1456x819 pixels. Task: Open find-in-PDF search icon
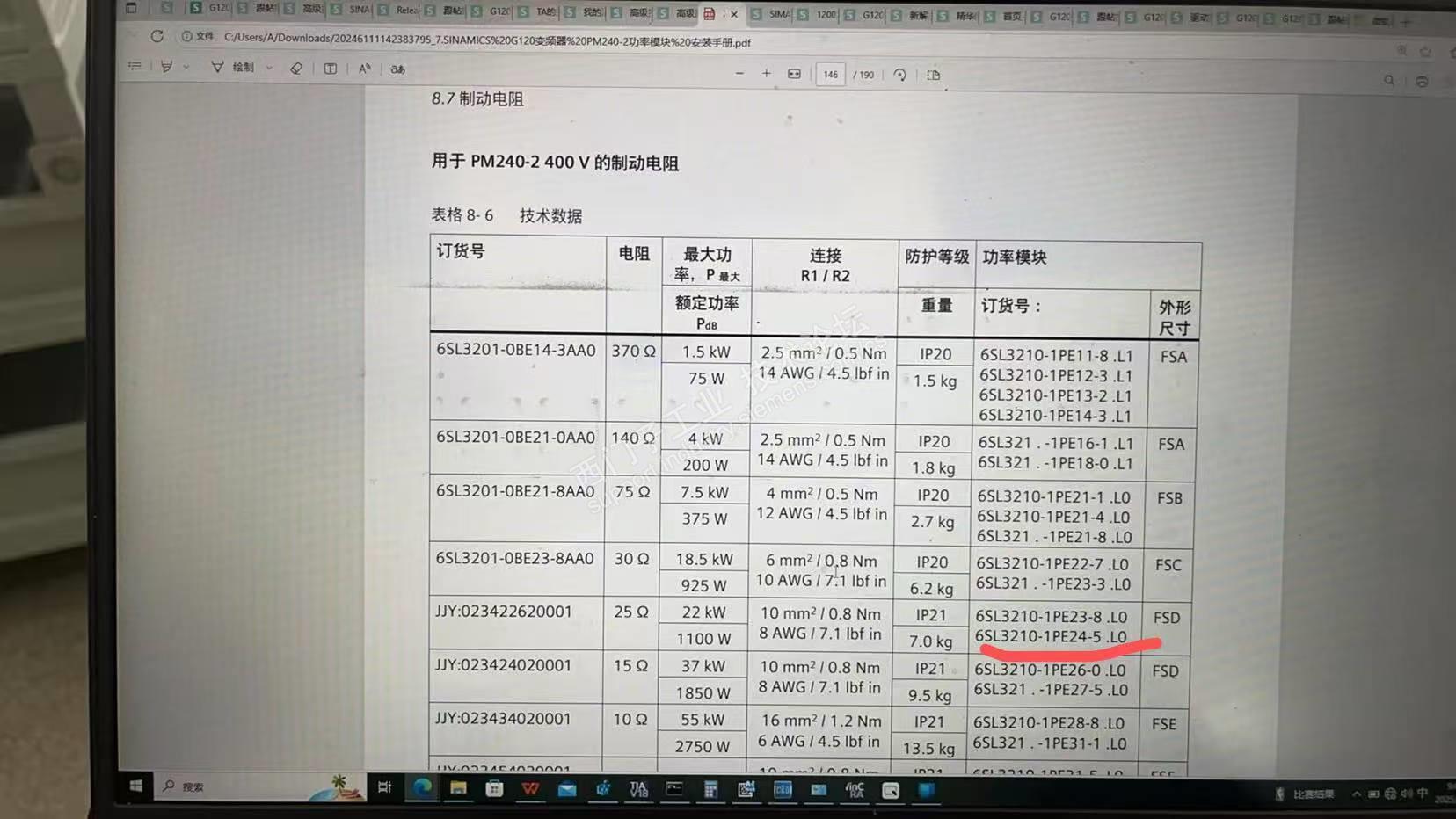coord(1389,80)
